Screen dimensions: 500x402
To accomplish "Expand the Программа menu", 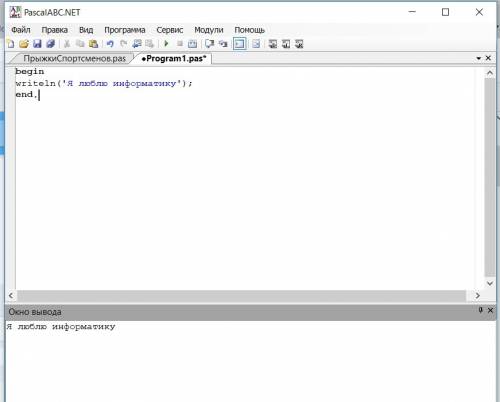I will click(125, 30).
